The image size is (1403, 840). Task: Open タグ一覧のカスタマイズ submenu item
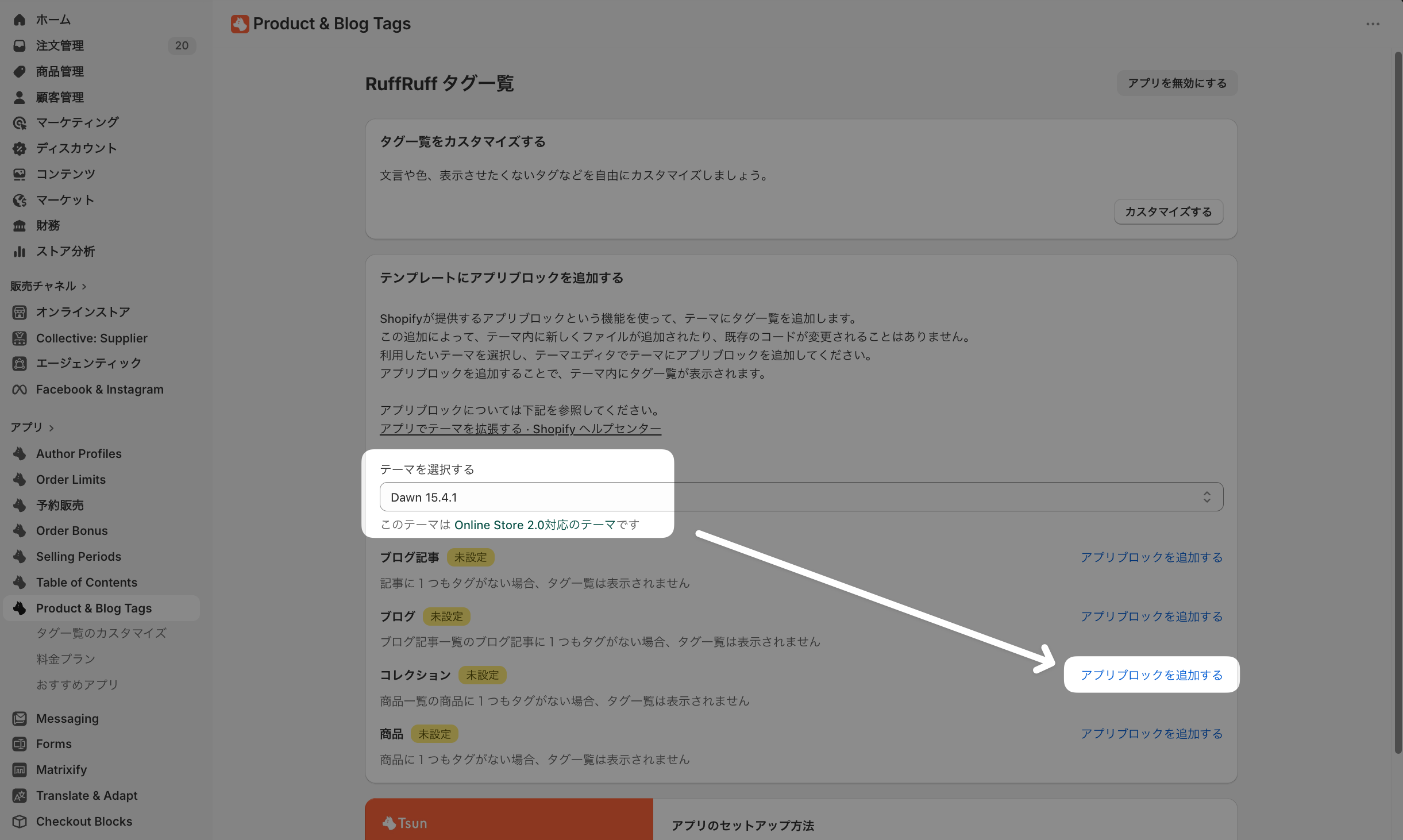[x=101, y=633]
